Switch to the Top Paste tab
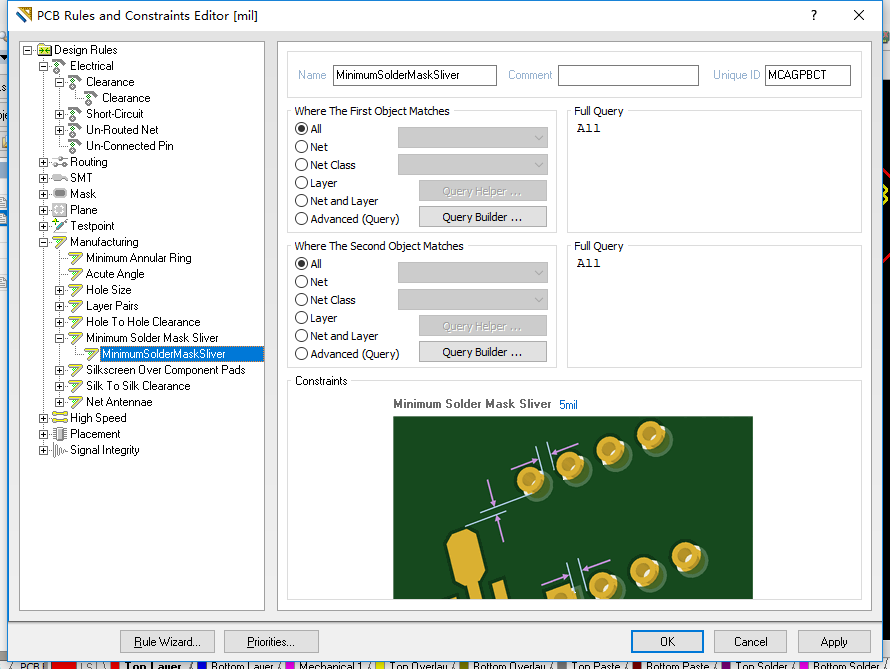Viewport: 890px width, 669px height. coord(595,666)
